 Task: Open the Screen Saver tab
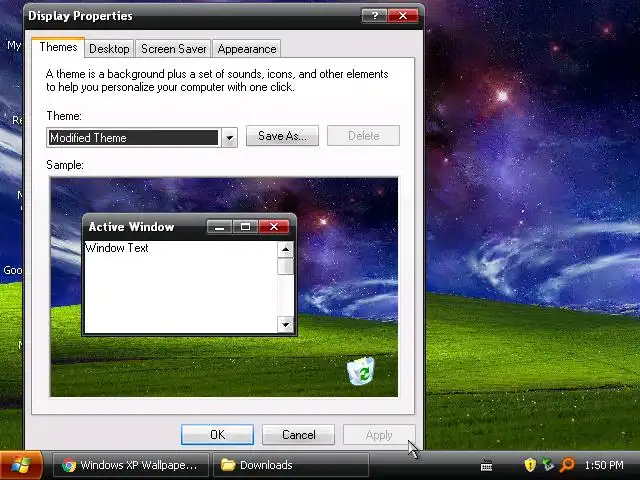(173, 49)
